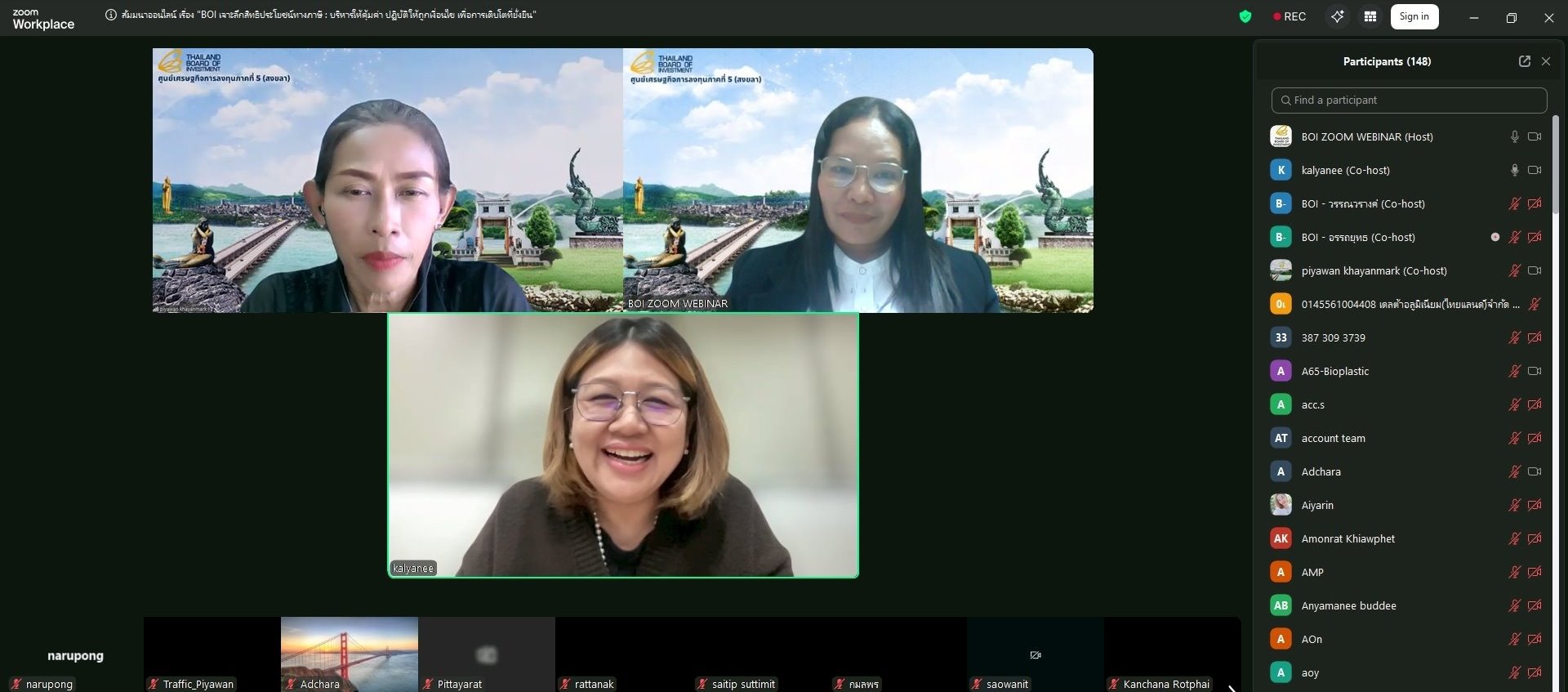Toggle A65-Bioplastic's video camera icon
The height and width of the screenshot is (692, 1568).
tap(1535, 371)
